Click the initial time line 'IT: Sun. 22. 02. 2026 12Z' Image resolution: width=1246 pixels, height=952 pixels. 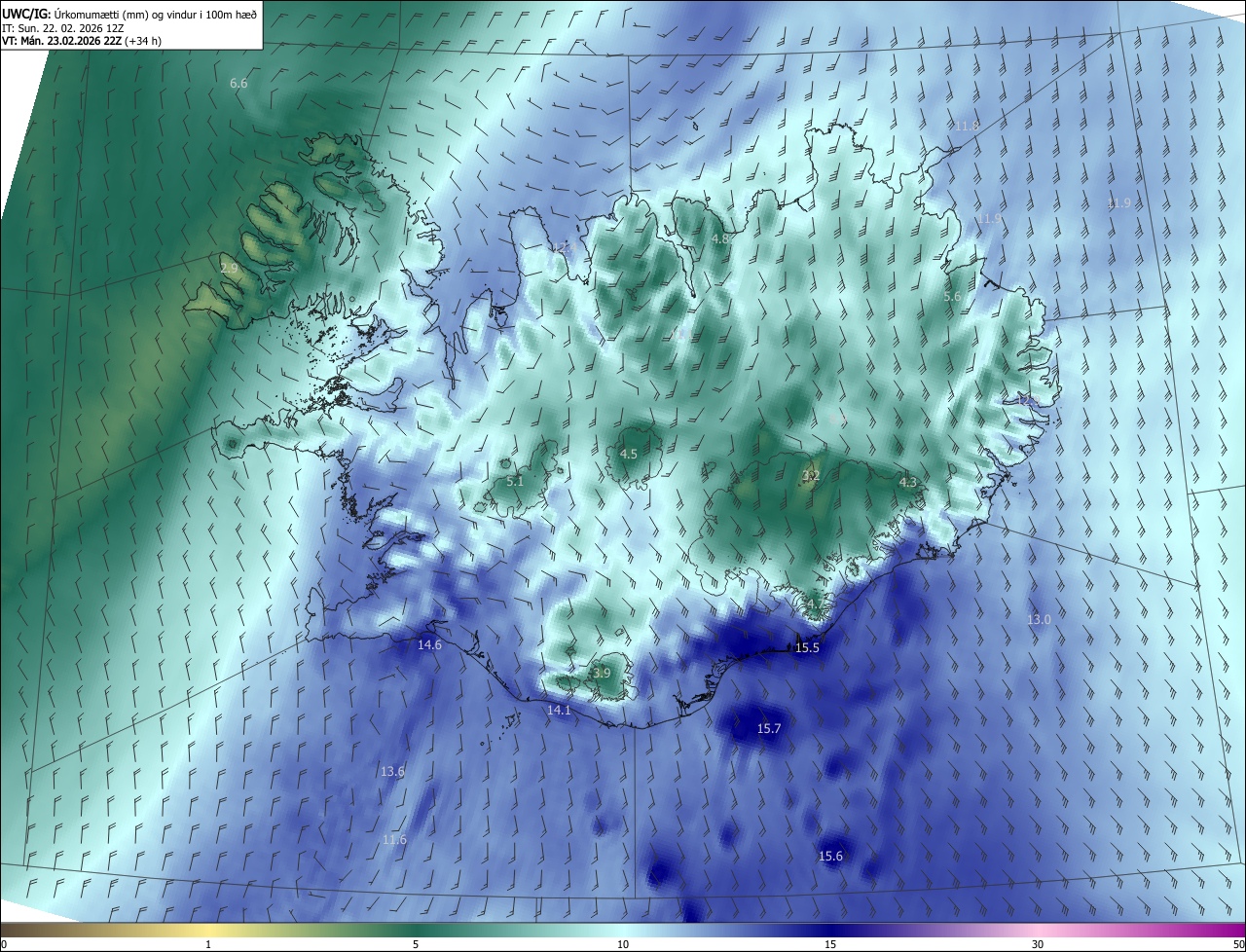pos(63,28)
